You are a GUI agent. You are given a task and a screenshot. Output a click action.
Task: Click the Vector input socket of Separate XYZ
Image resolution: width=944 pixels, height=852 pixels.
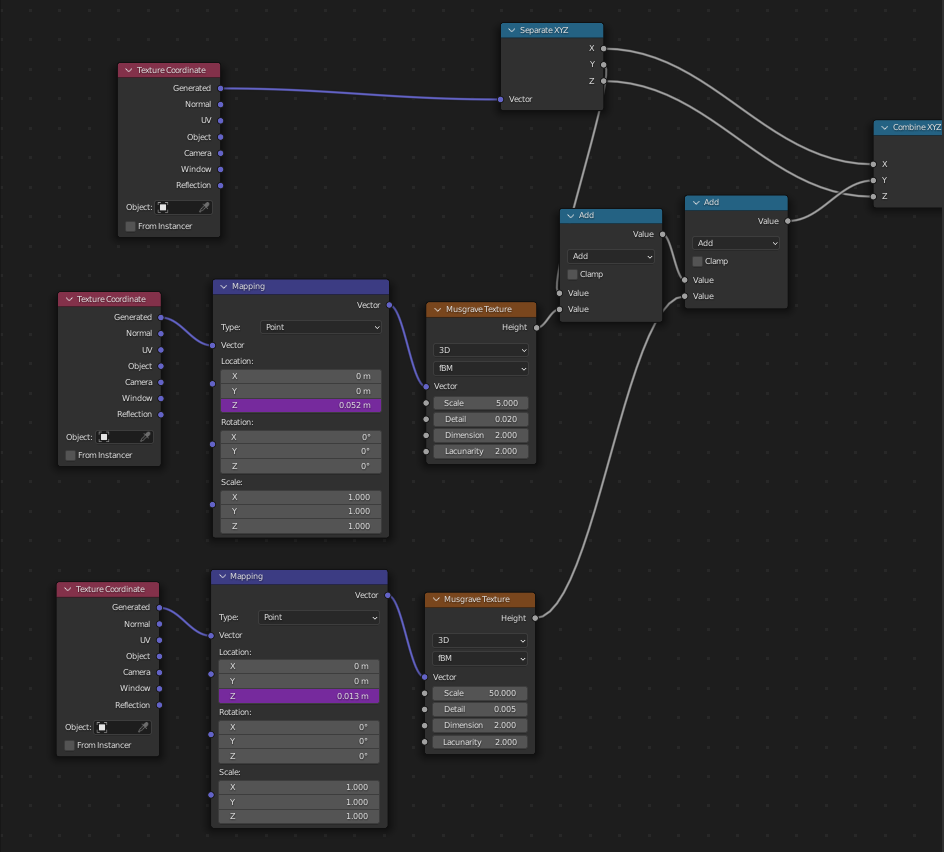click(x=501, y=99)
